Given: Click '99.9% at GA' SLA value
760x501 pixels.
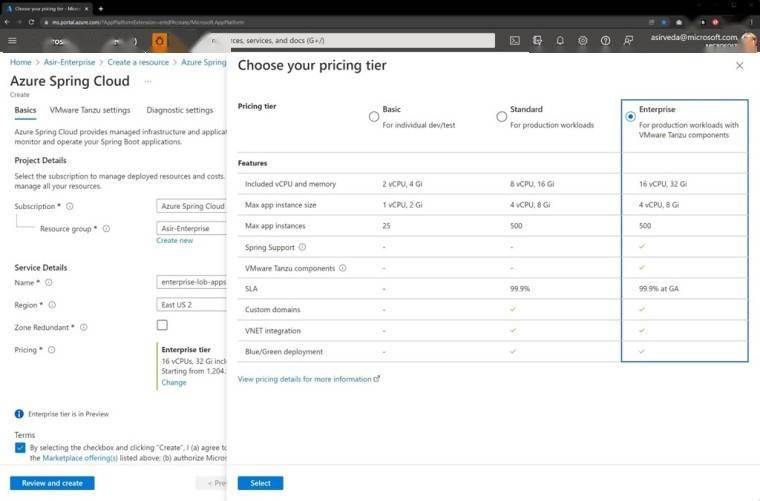Looking at the screenshot, I should [659, 289].
